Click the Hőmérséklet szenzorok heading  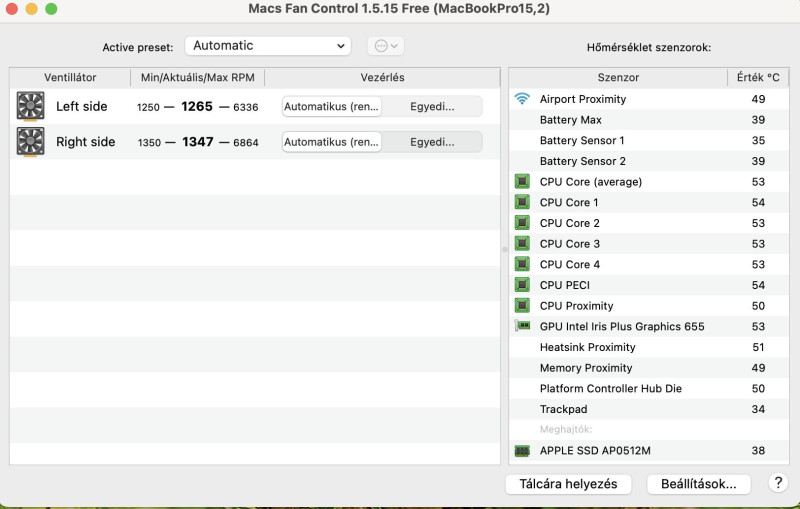(x=648, y=47)
